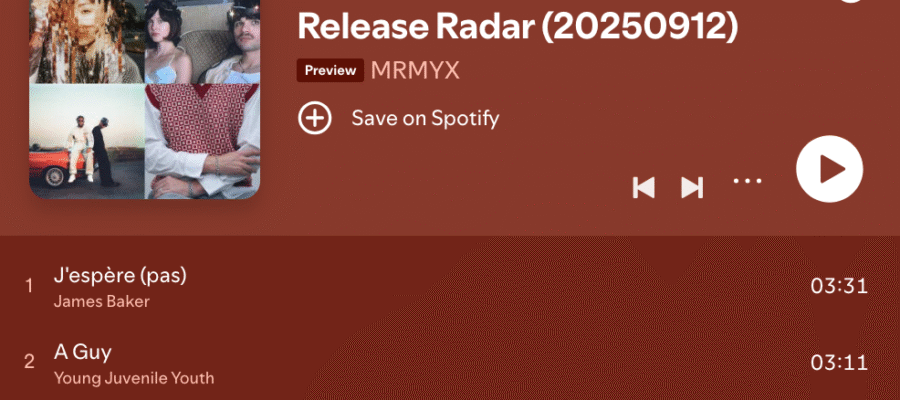Click the red car album cover tile
This screenshot has width=900, height=400.
coord(87,142)
